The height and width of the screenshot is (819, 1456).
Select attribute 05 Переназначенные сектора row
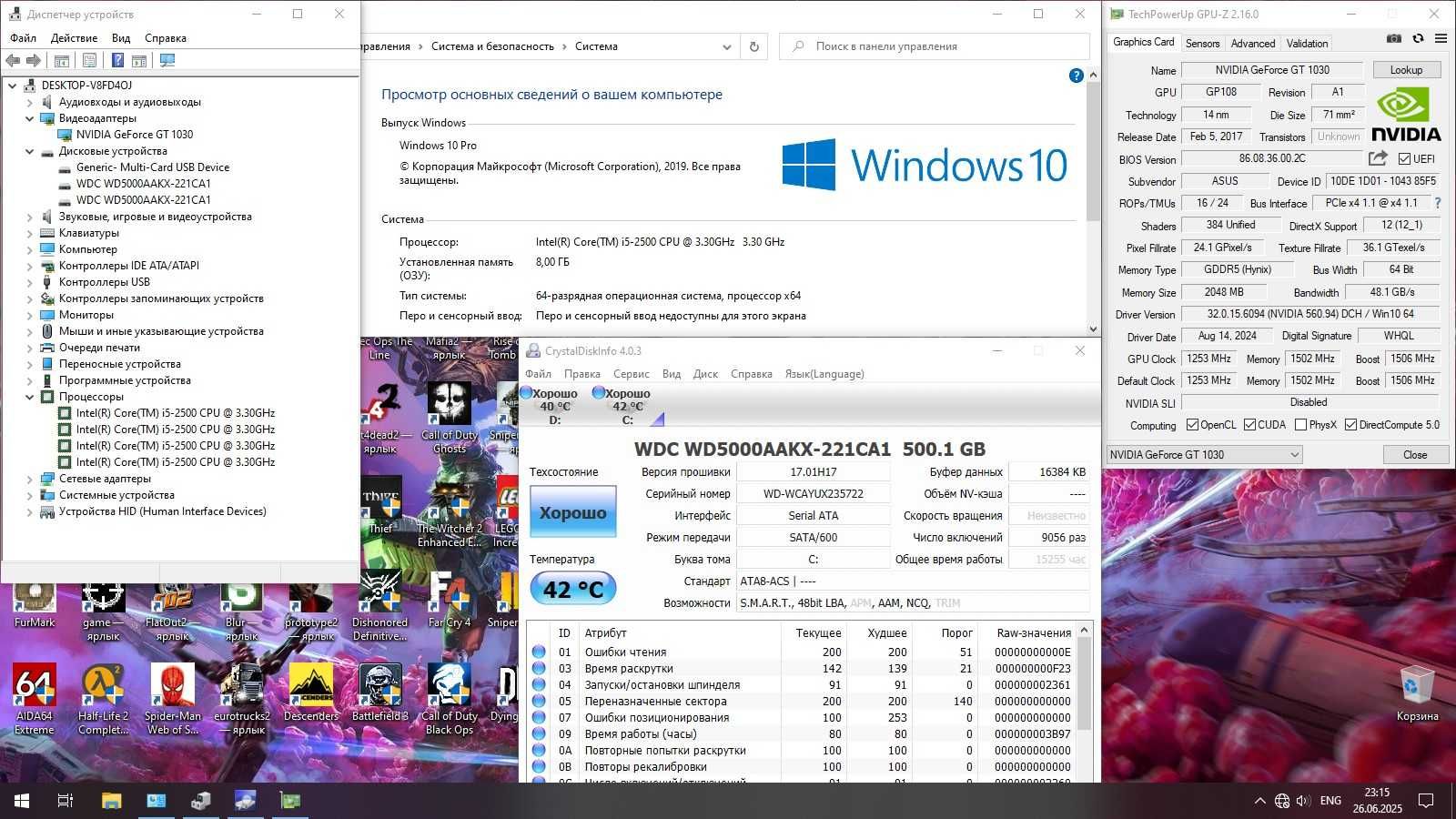click(802, 702)
